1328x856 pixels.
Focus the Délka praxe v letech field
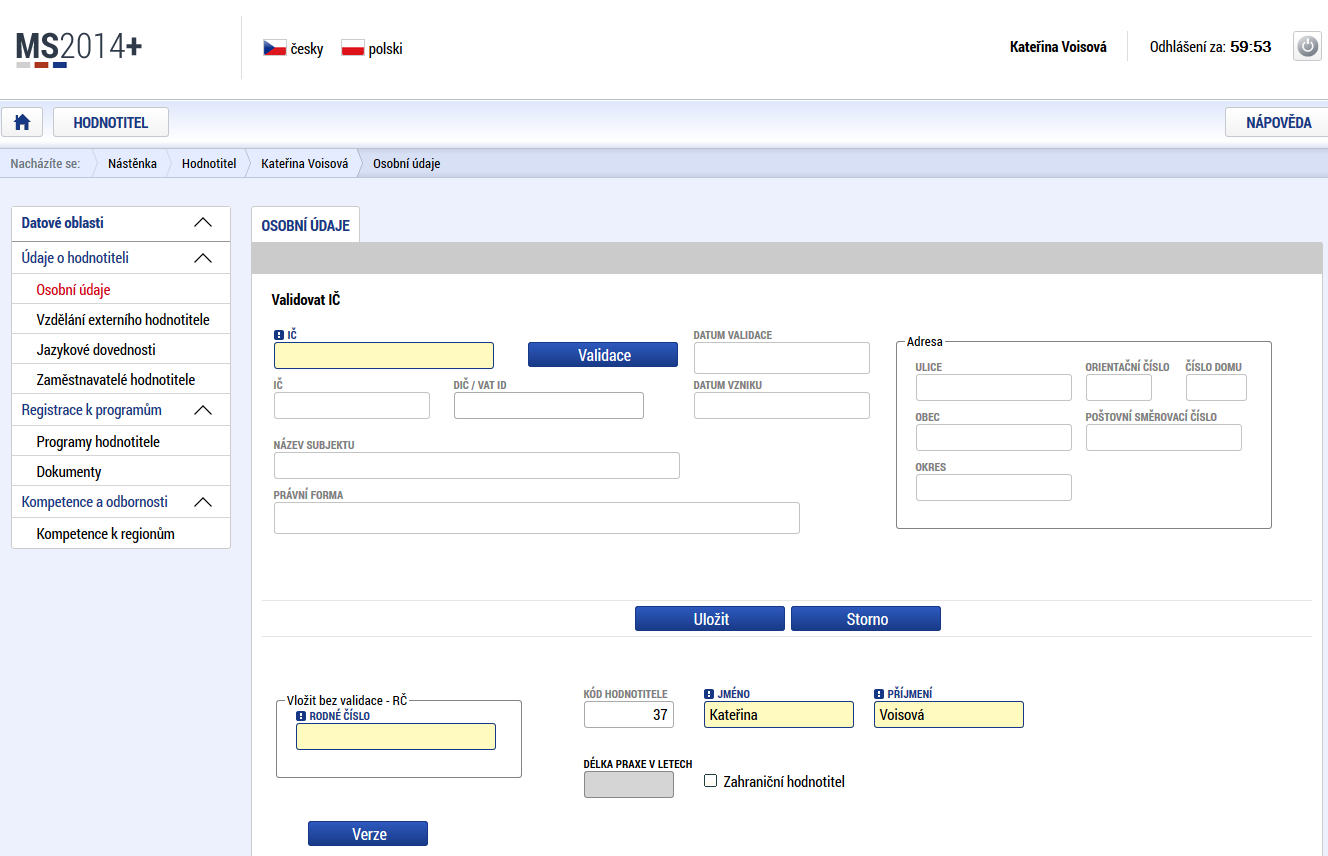[x=629, y=784]
